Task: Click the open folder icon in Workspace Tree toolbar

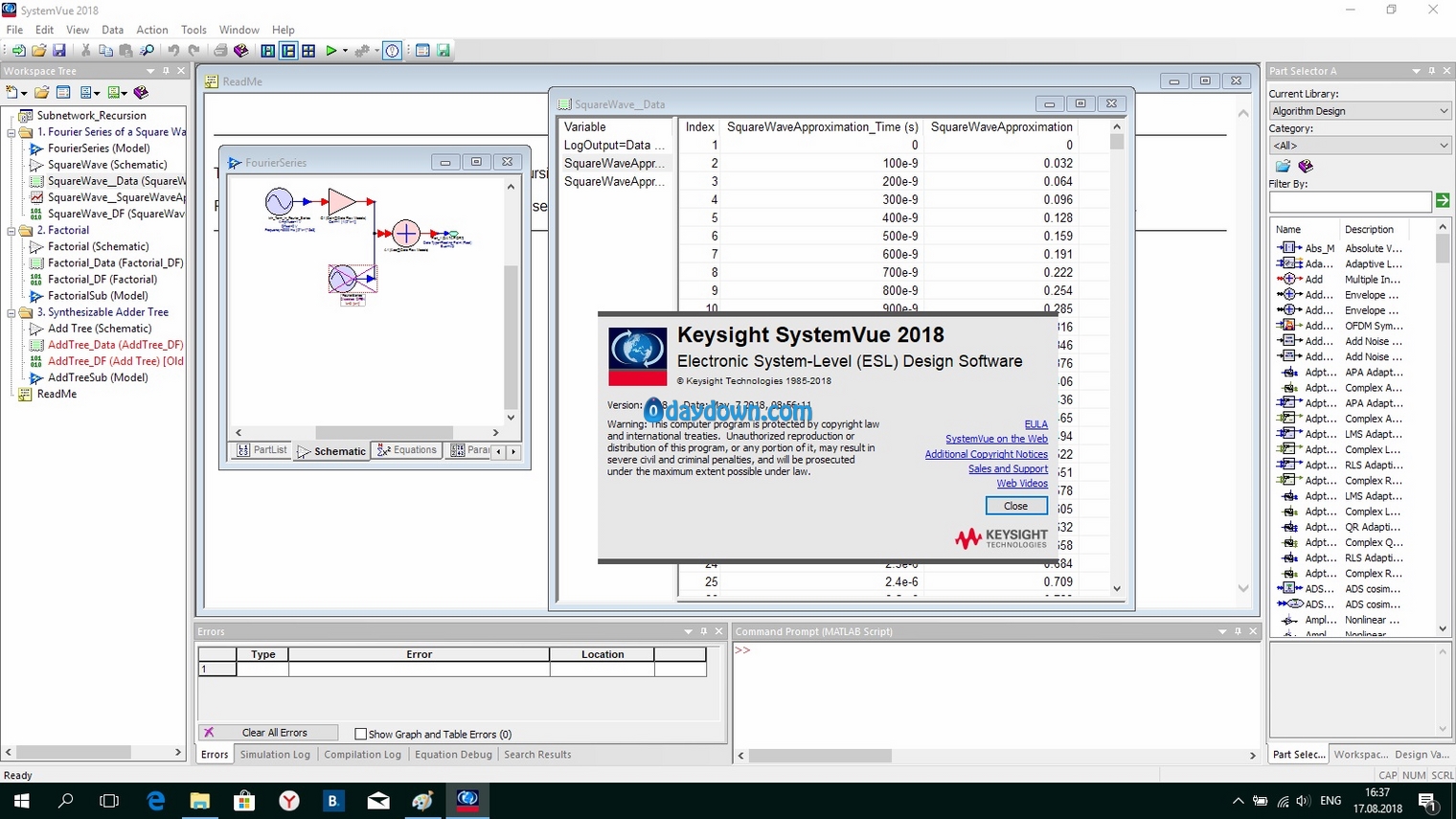Action: click(x=41, y=92)
